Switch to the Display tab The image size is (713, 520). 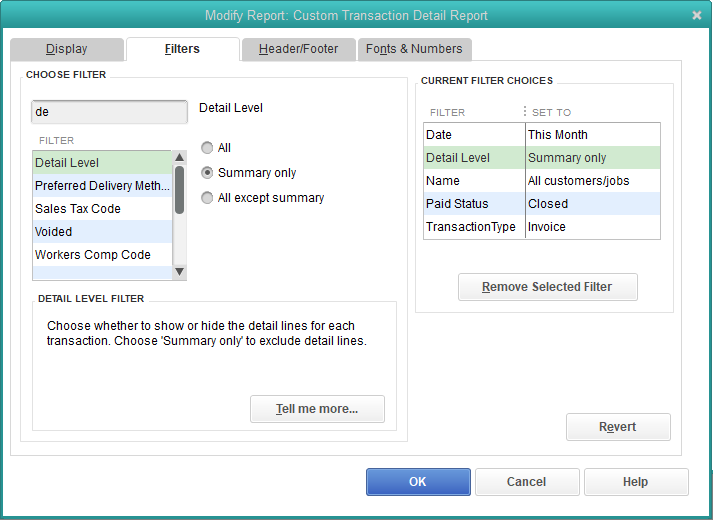(x=67, y=49)
